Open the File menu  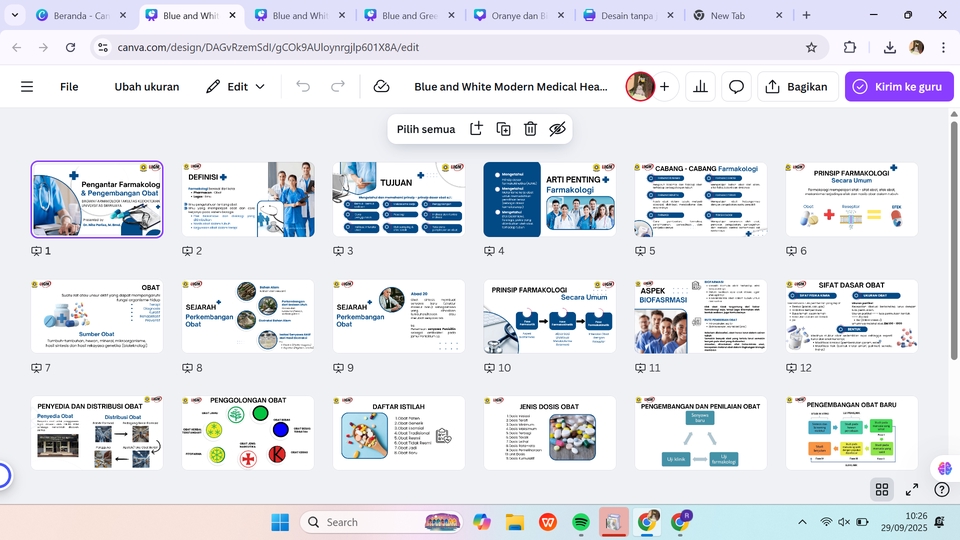click(x=69, y=87)
